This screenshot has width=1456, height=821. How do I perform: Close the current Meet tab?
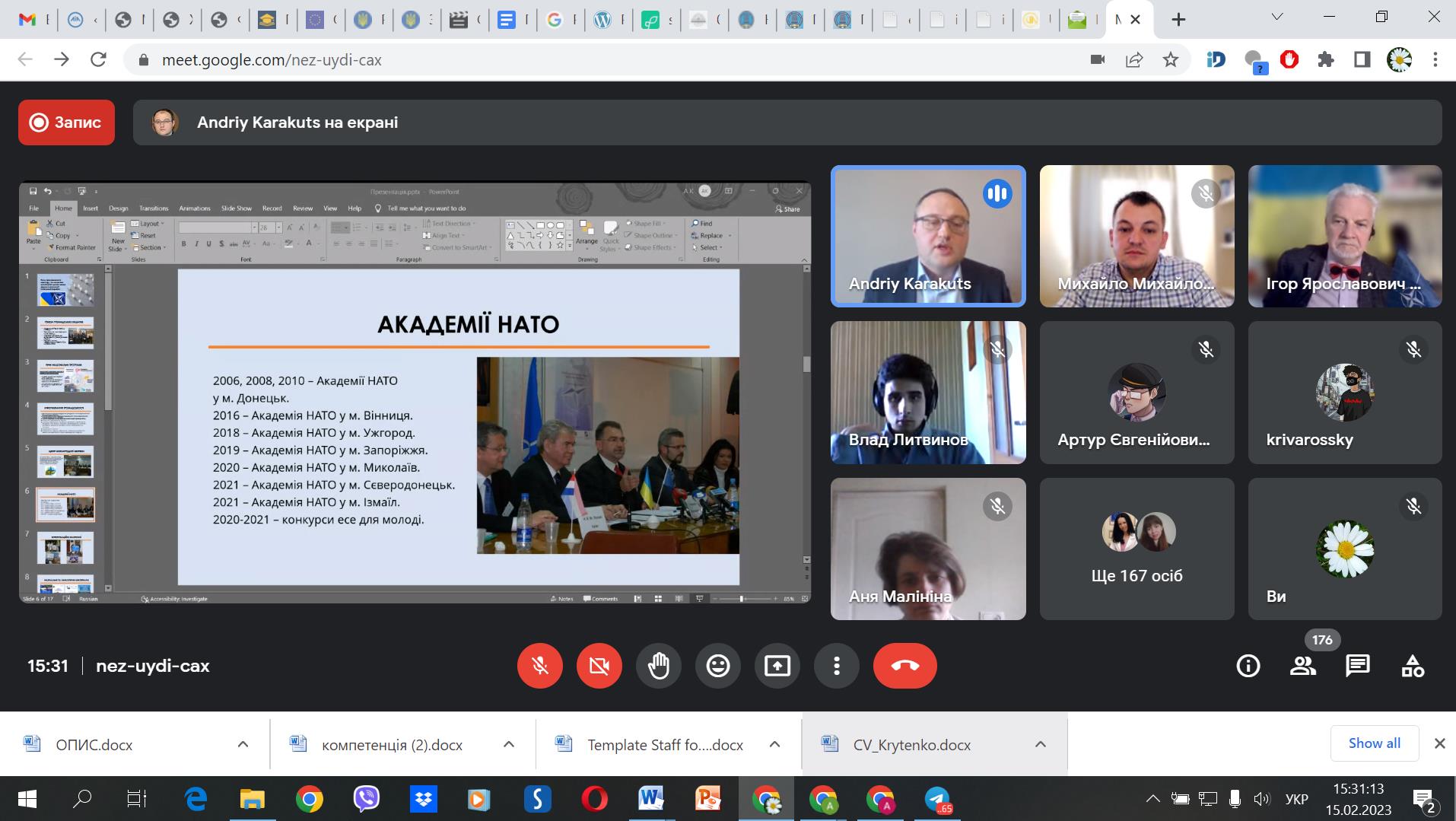(1136, 20)
